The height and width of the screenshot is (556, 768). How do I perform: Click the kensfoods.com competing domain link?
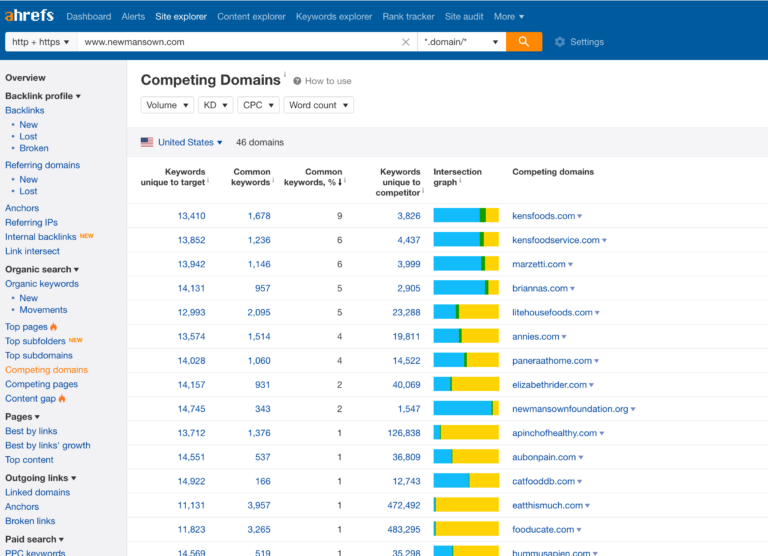click(543, 216)
